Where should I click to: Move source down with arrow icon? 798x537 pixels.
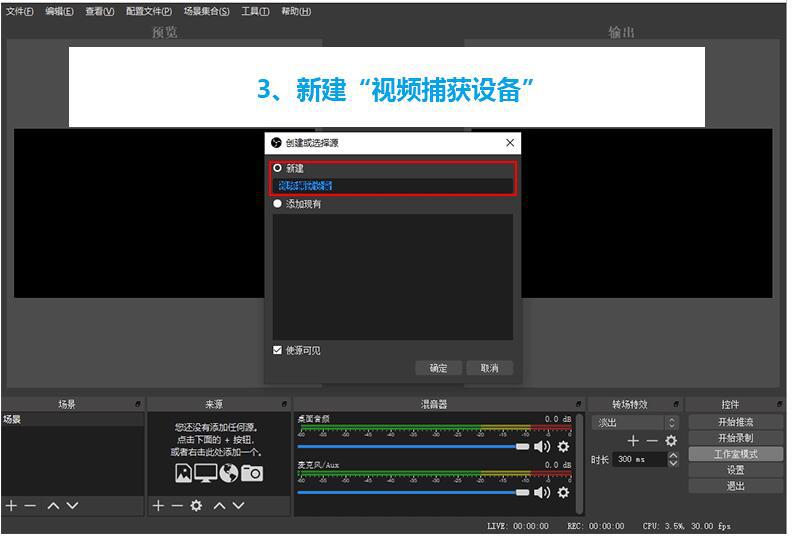239,505
